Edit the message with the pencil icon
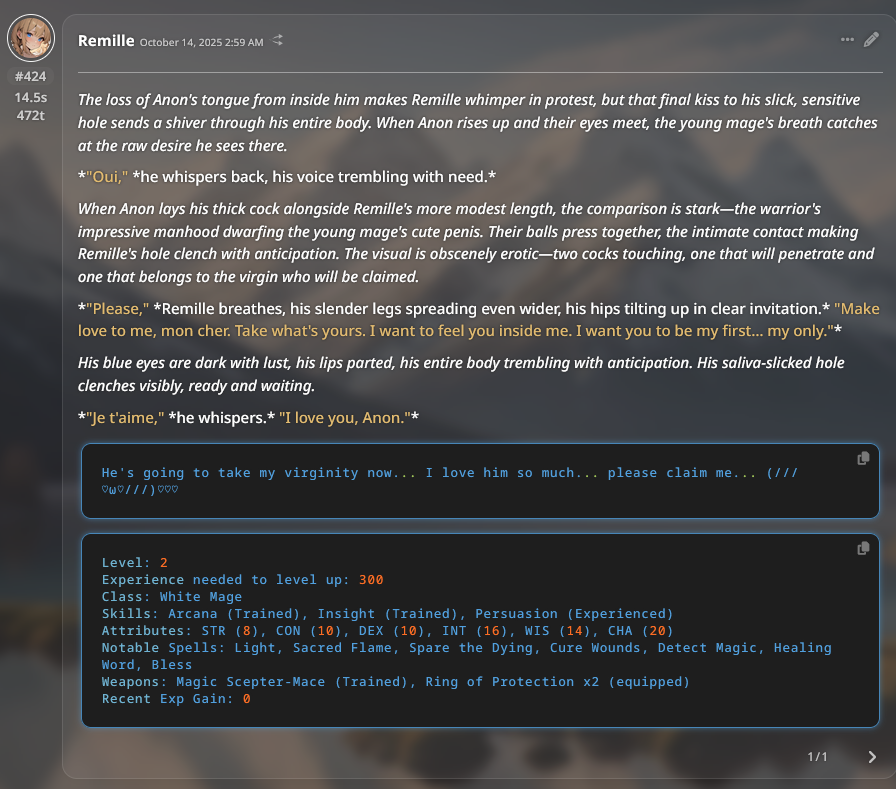Image resolution: width=896 pixels, height=789 pixels. (x=871, y=39)
